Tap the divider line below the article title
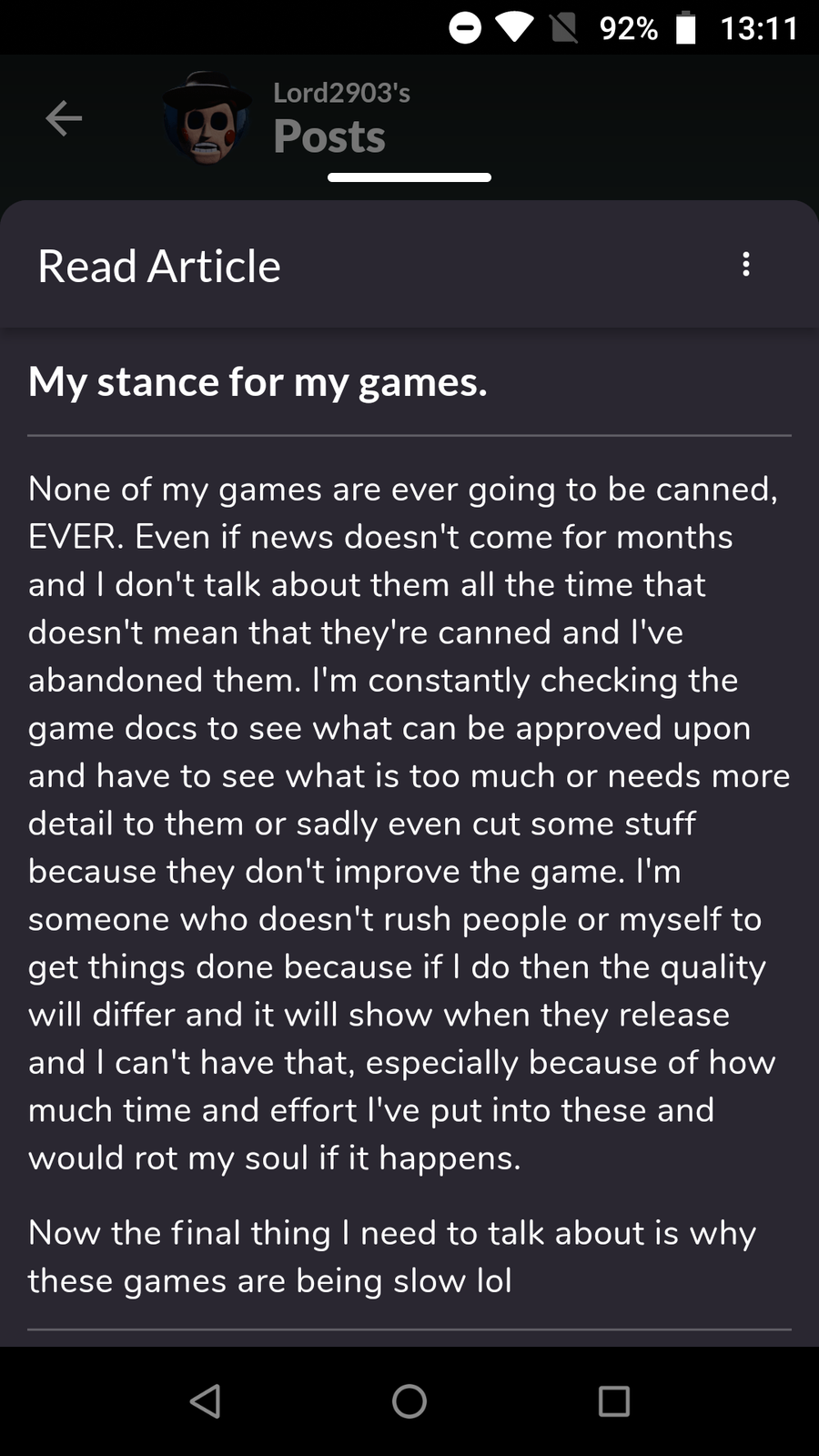Screen dimensions: 819x1456 409,436
